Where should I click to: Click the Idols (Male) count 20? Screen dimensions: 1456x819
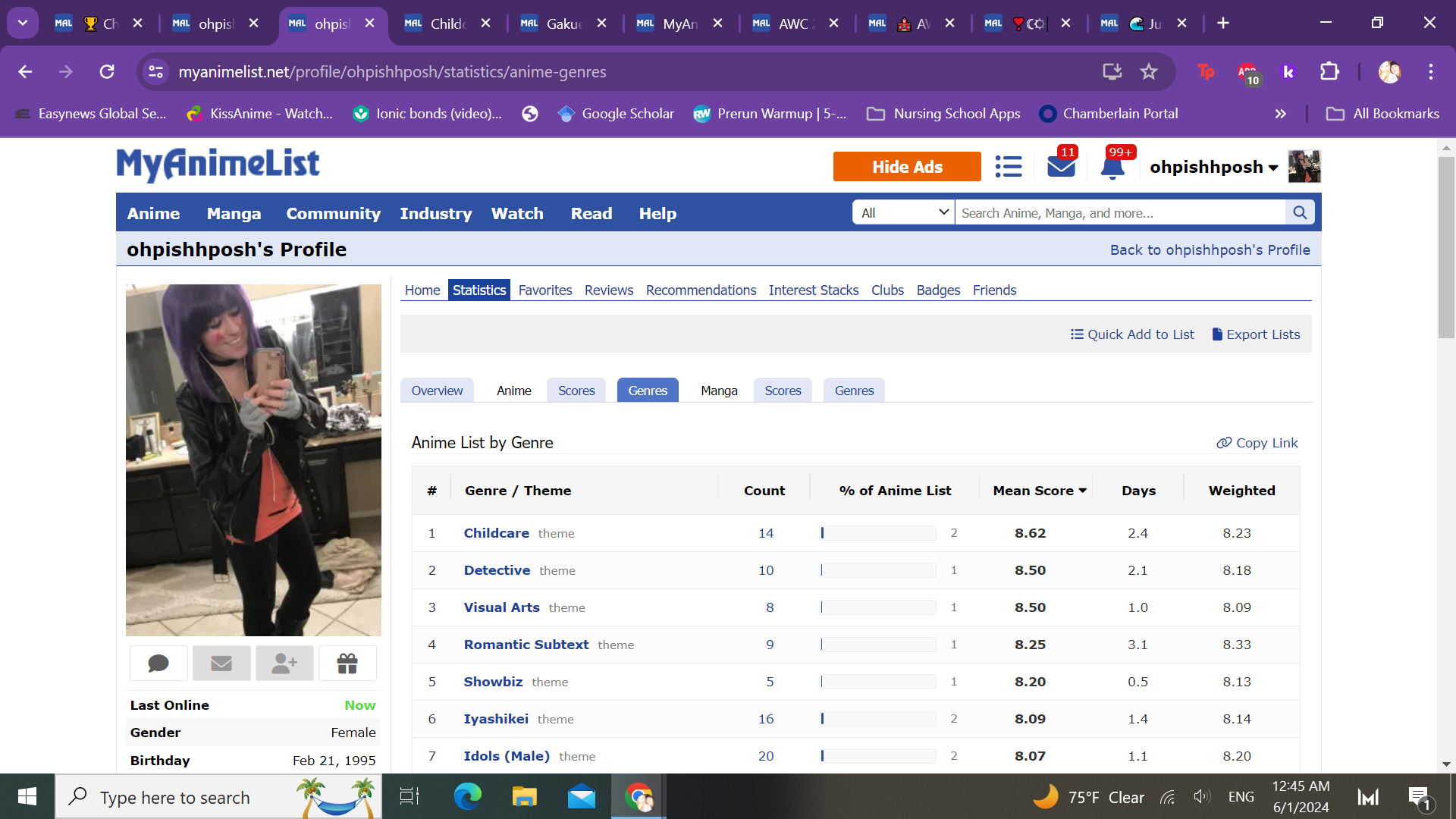[766, 756]
